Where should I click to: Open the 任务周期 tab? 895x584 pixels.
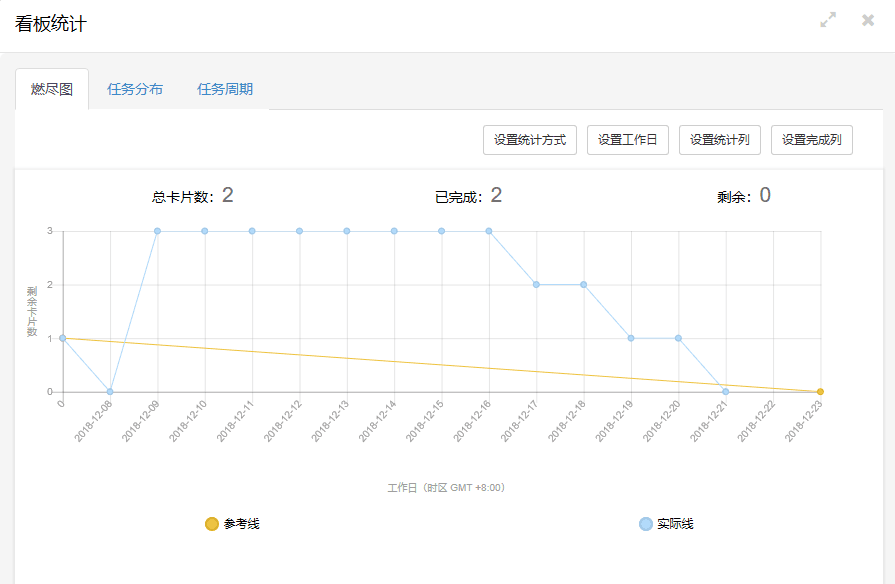pyautogui.click(x=225, y=89)
